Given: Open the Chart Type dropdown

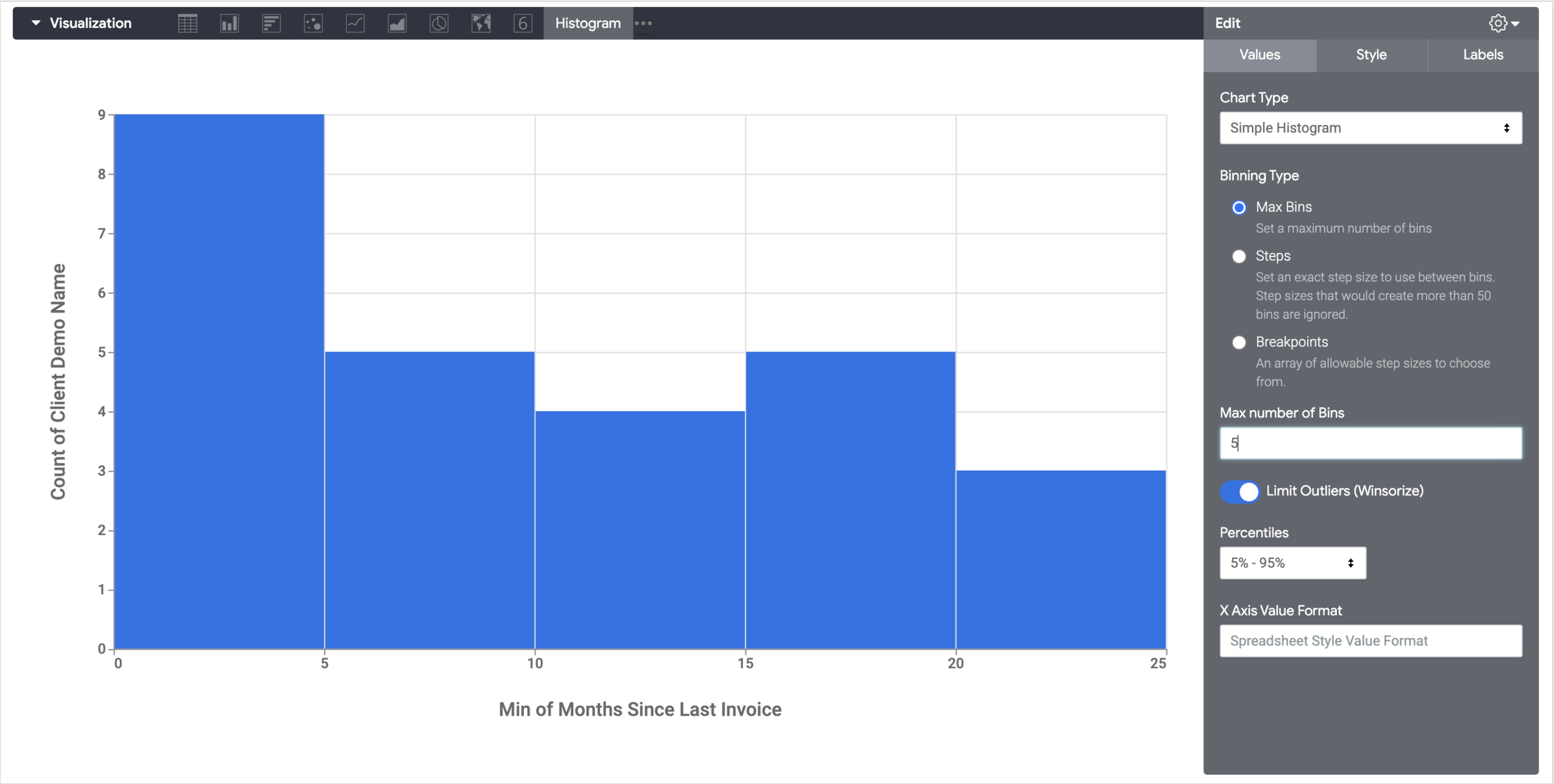Looking at the screenshot, I should pyautogui.click(x=1370, y=128).
